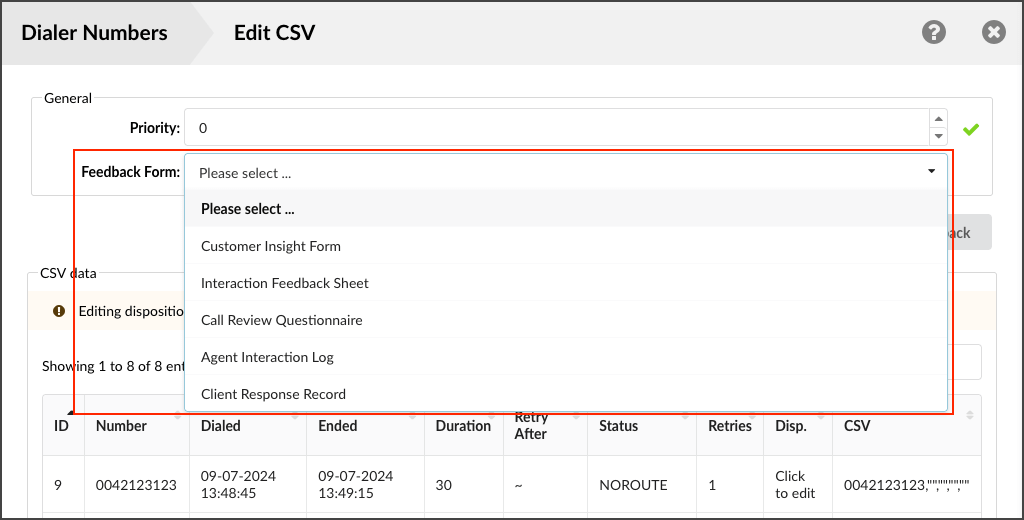This screenshot has width=1024, height=520.
Task: Increase Priority with the up stepper arrow
Action: [938, 119]
